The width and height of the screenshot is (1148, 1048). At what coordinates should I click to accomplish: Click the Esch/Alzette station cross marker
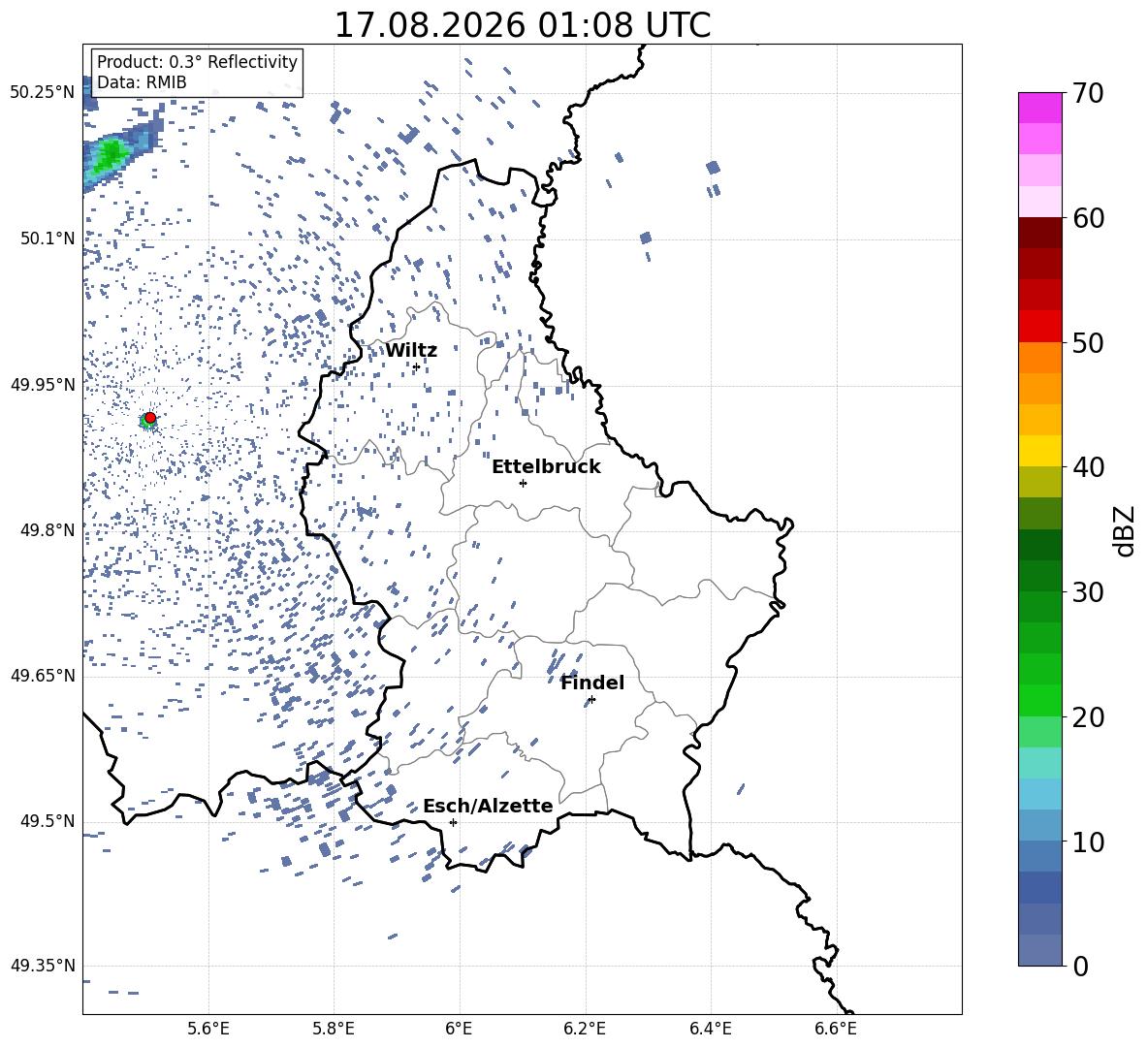(x=453, y=822)
